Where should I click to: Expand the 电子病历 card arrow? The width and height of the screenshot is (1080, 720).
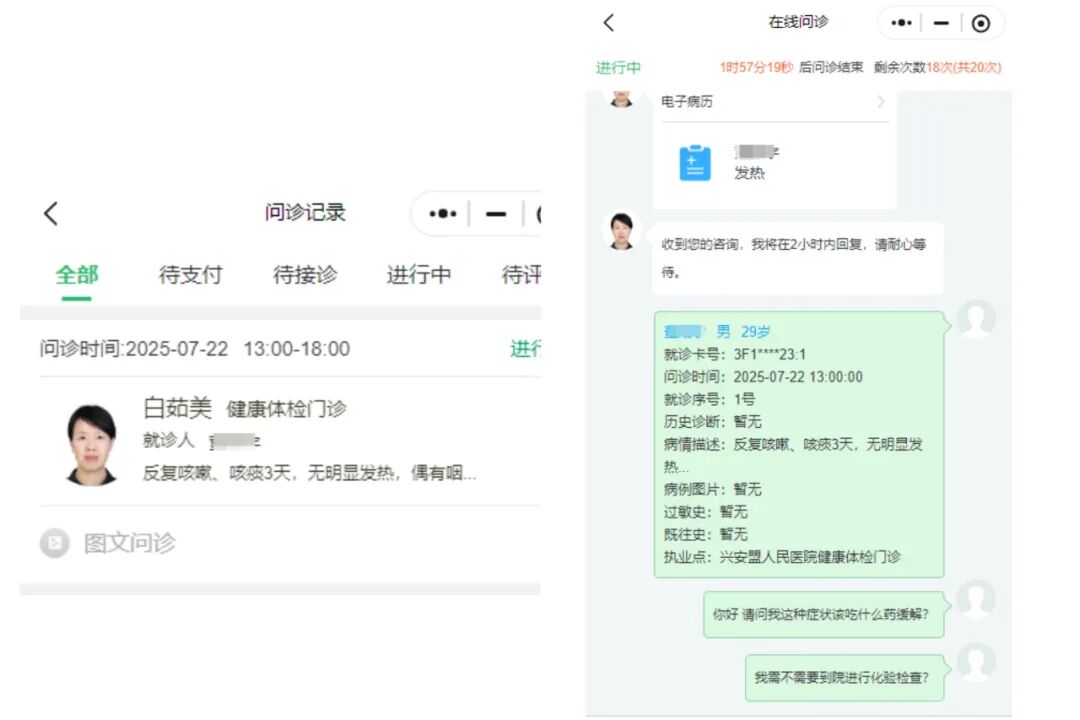(x=880, y=102)
